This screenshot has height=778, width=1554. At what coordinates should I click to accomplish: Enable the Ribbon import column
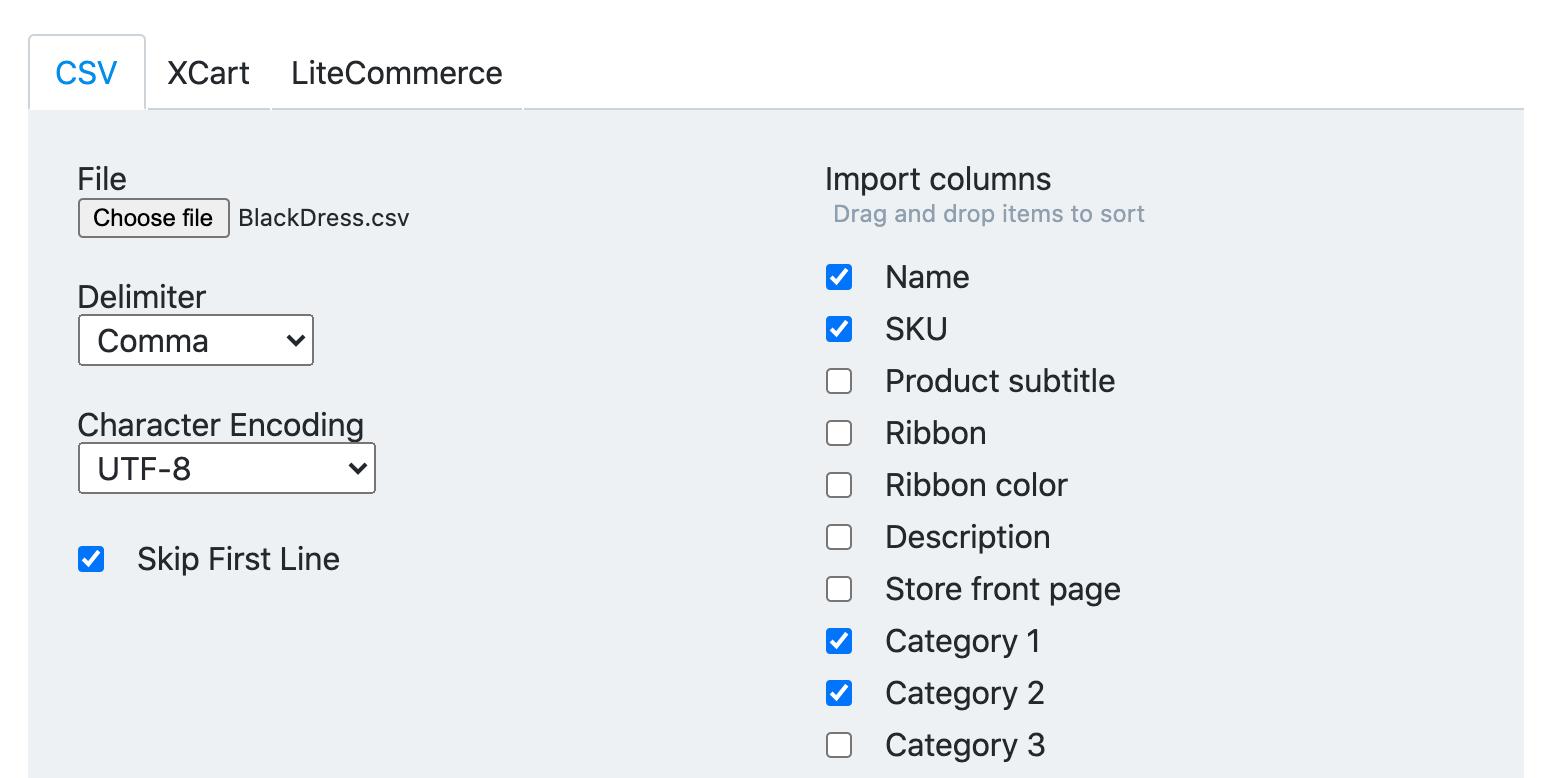[x=839, y=433]
